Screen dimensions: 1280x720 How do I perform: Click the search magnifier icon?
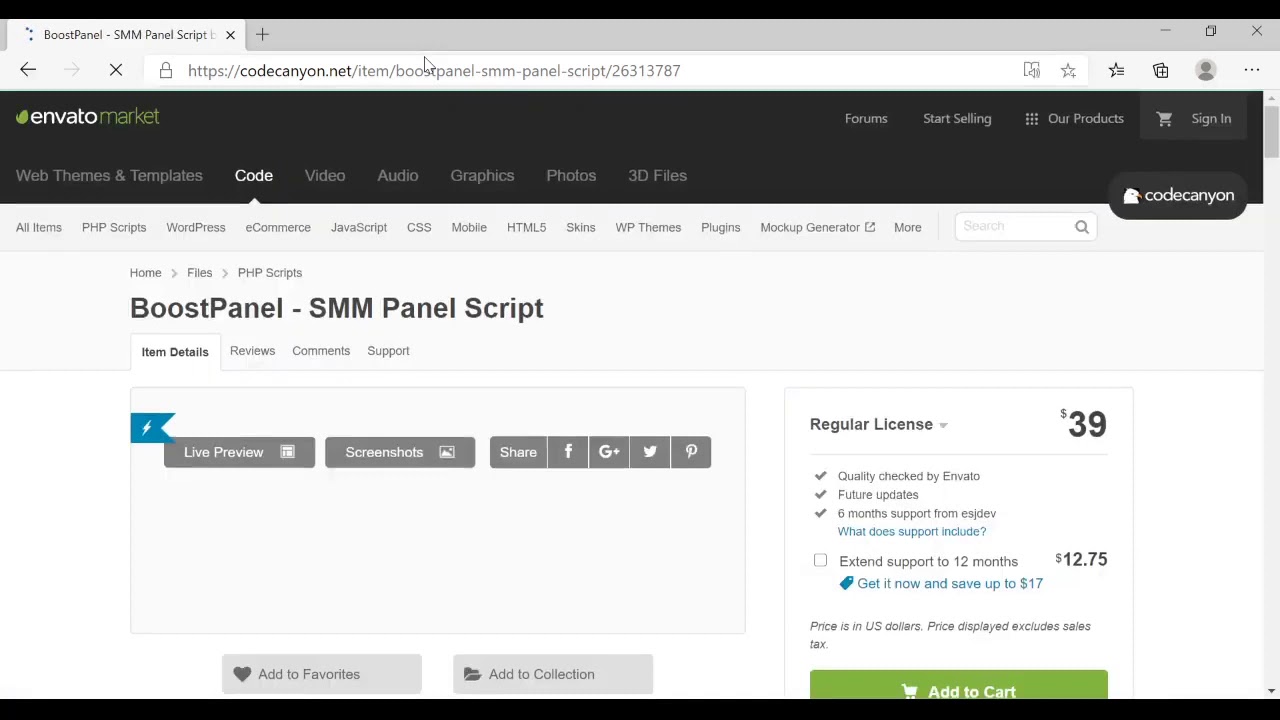1082,227
